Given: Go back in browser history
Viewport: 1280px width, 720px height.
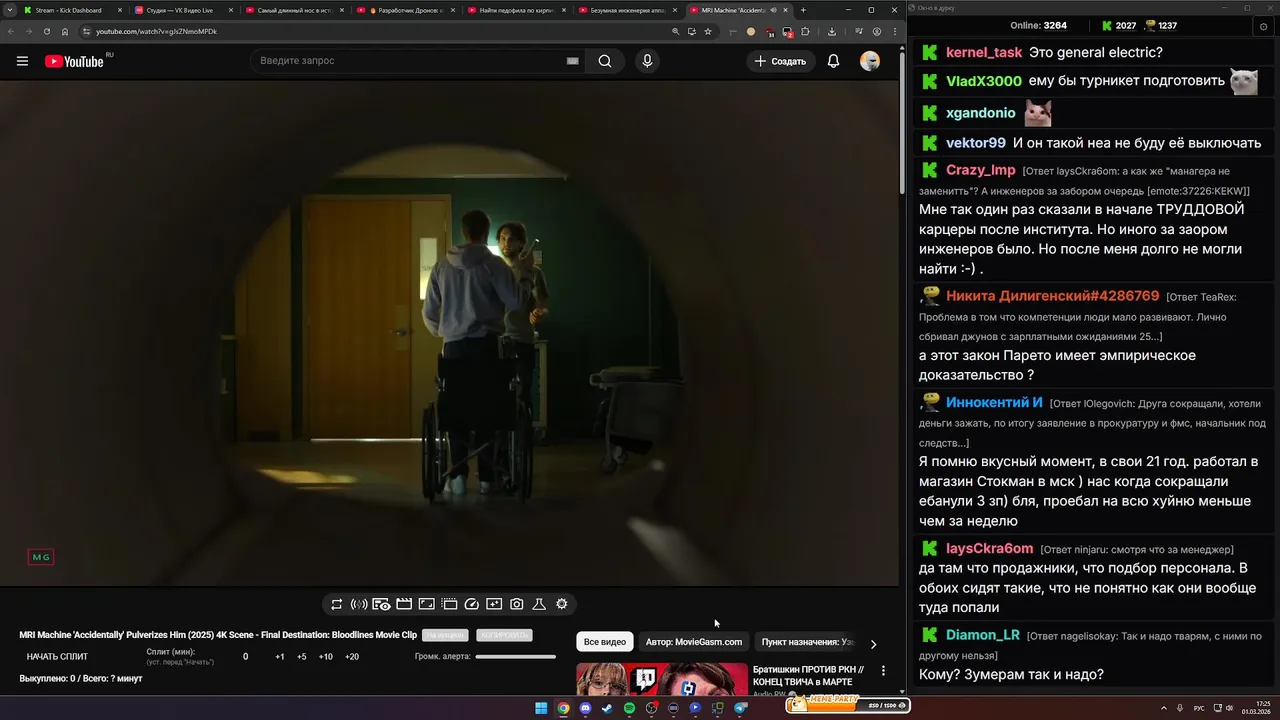Looking at the screenshot, I should tap(11, 31).
